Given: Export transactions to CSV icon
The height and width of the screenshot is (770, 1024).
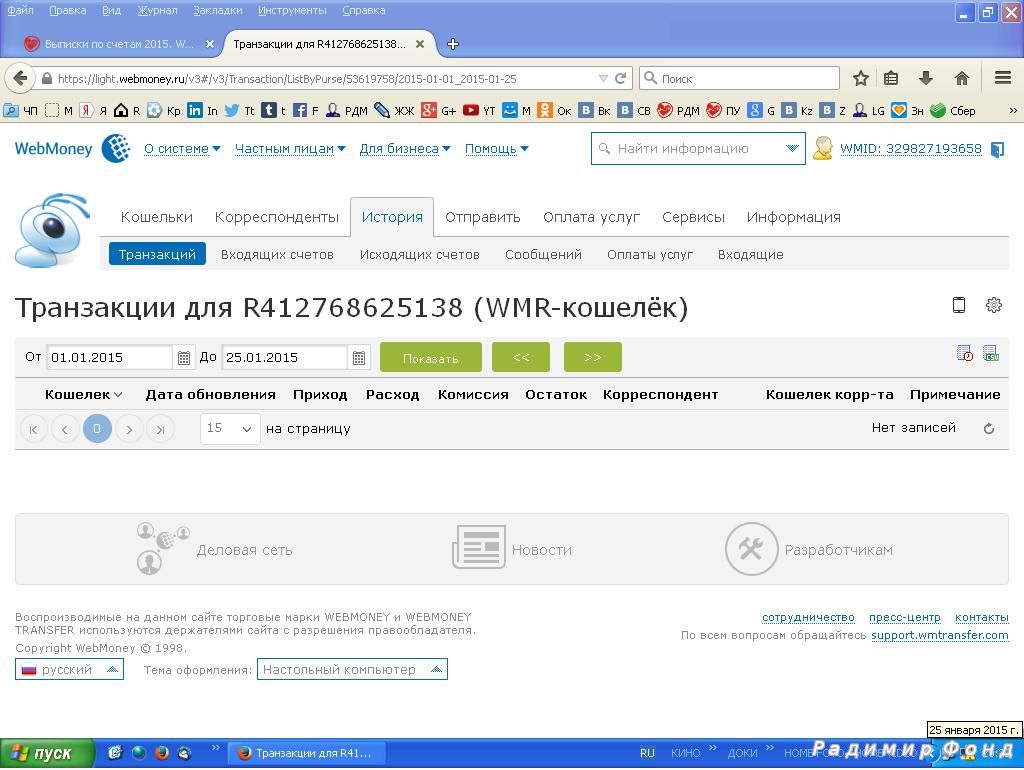Looking at the screenshot, I should coord(991,353).
